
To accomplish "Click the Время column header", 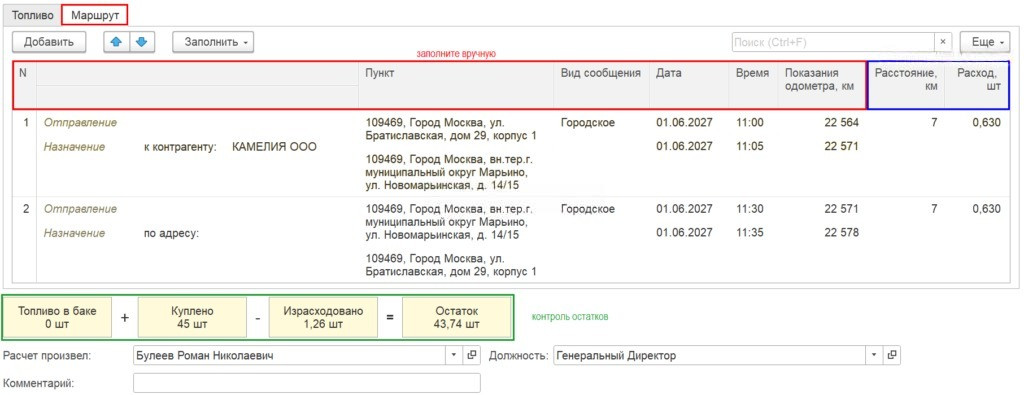I will click(753, 86).
